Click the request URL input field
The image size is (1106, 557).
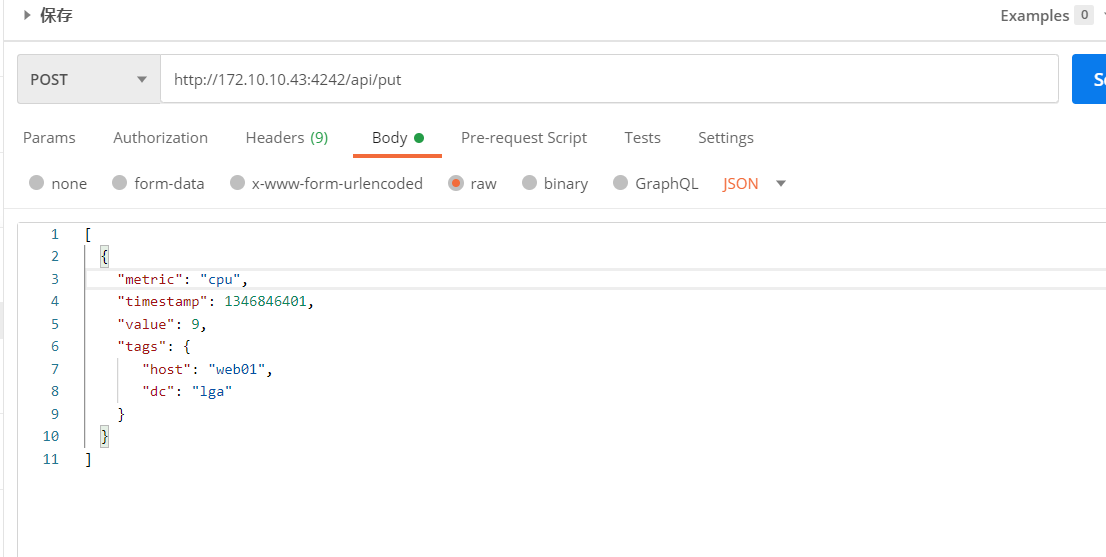(609, 80)
